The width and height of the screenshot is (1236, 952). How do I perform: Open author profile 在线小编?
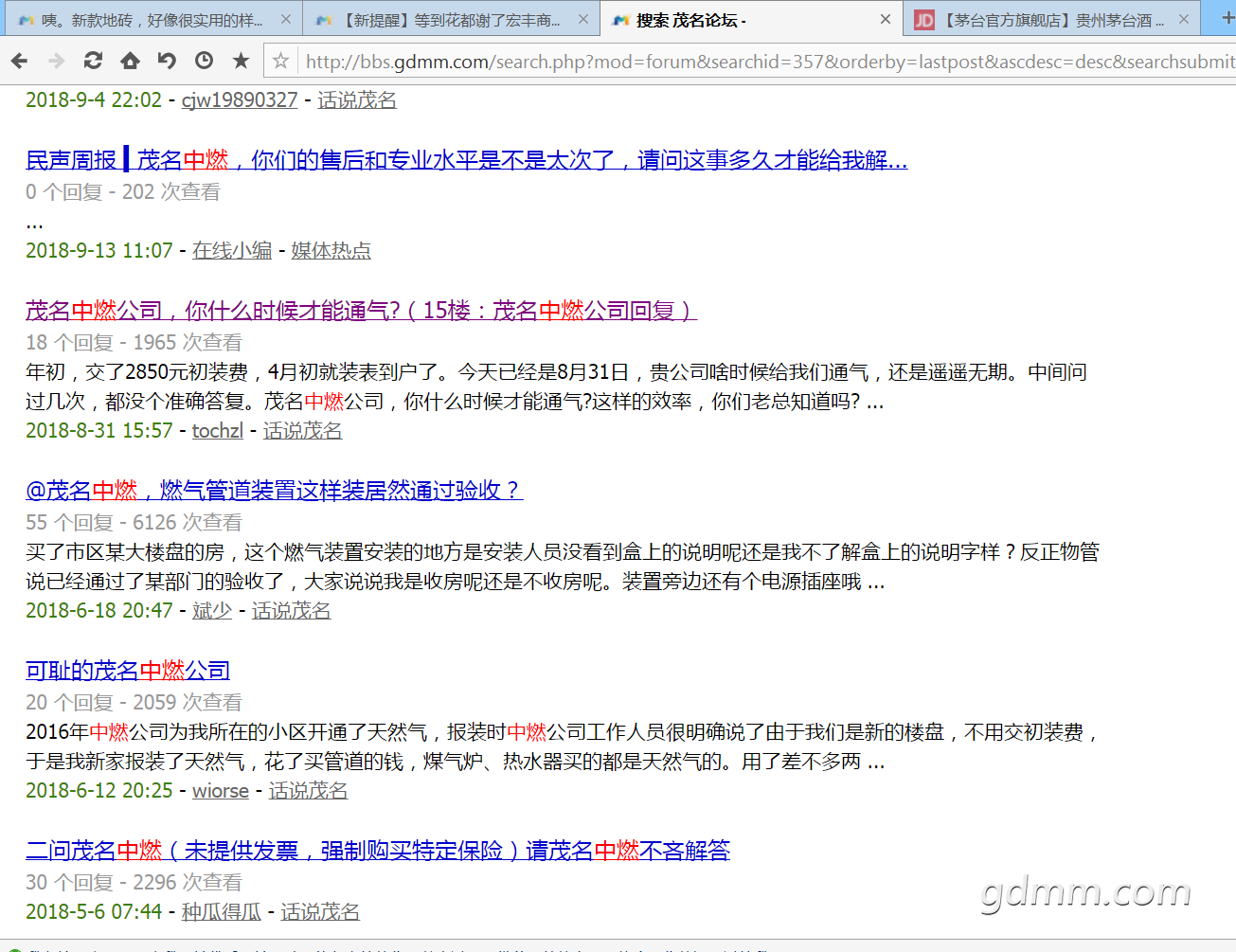point(232,251)
